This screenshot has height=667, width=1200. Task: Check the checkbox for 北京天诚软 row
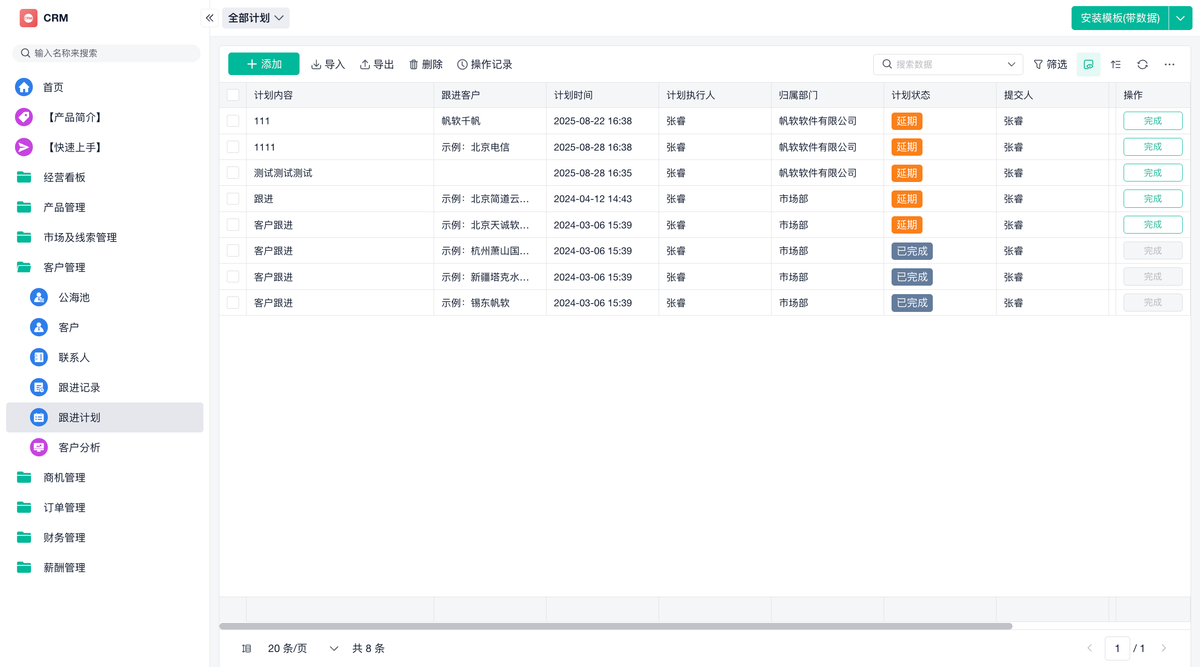[233, 225]
